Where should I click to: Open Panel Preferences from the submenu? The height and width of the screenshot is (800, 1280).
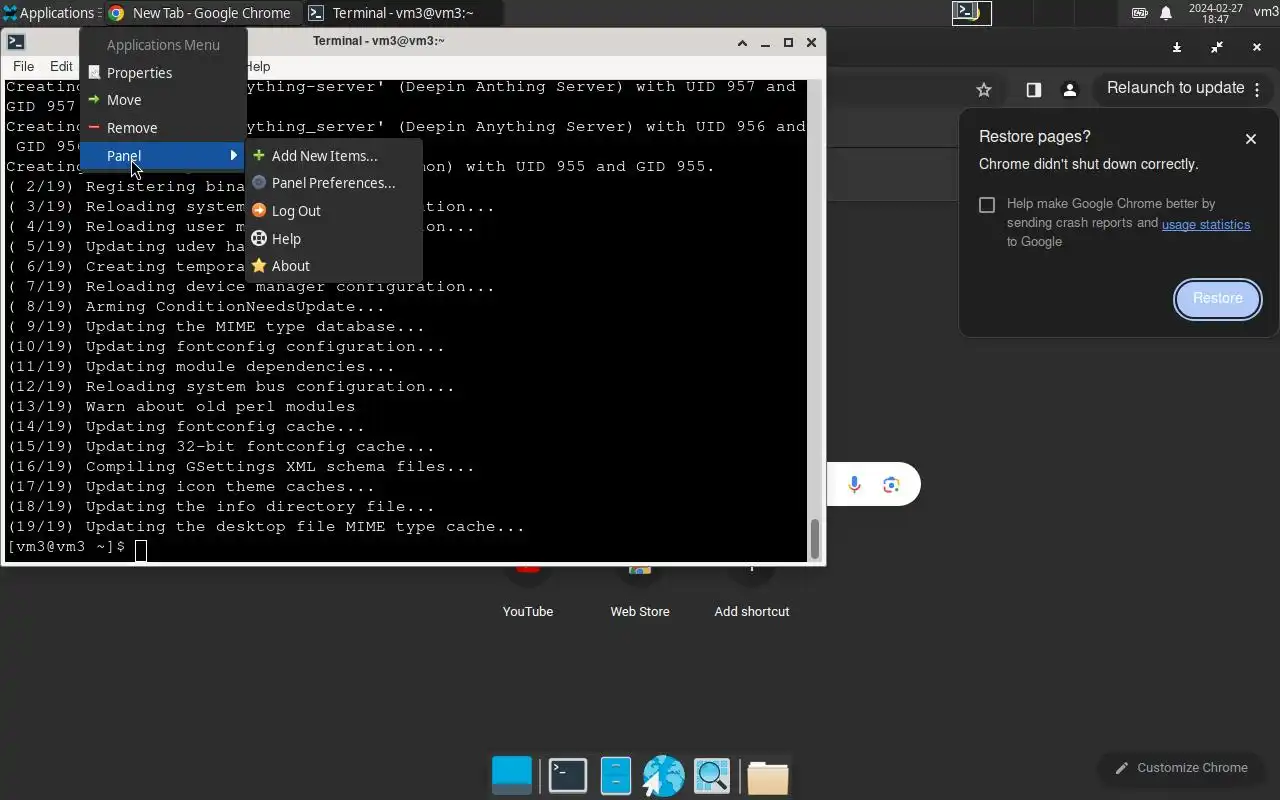[333, 183]
